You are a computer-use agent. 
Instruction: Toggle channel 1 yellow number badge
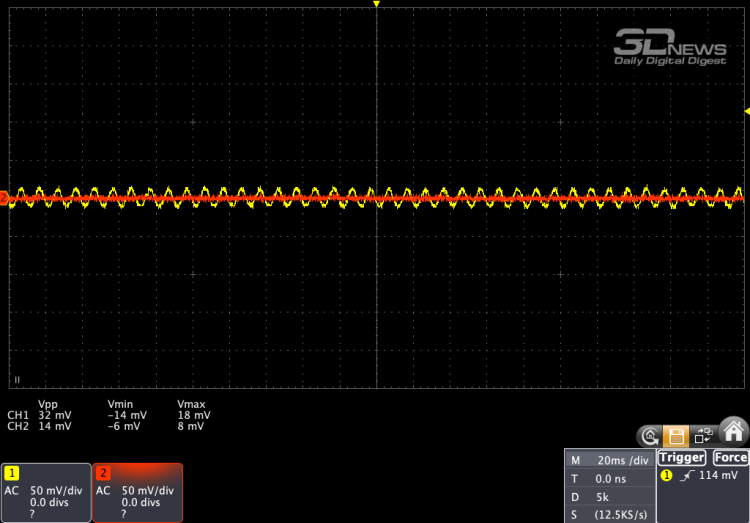coord(12,473)
